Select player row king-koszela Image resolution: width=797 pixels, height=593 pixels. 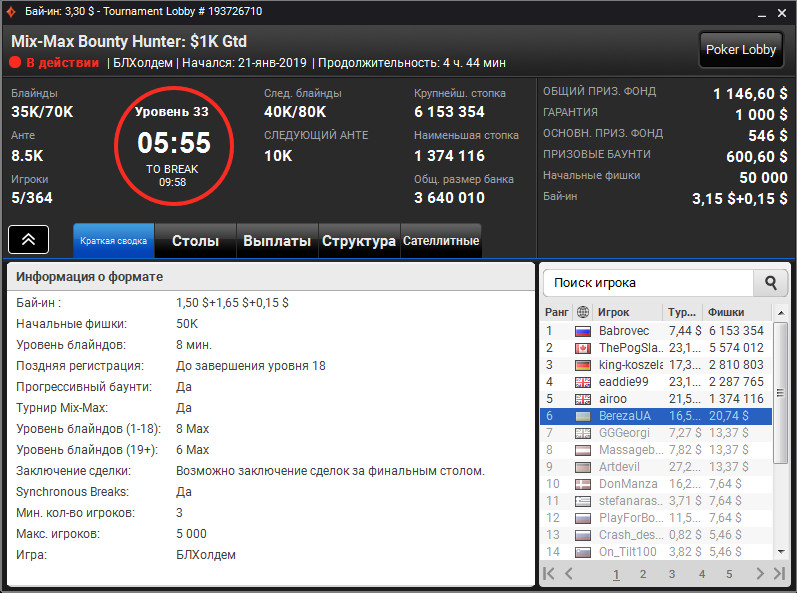pyautogui.click(x=656, y=365)
